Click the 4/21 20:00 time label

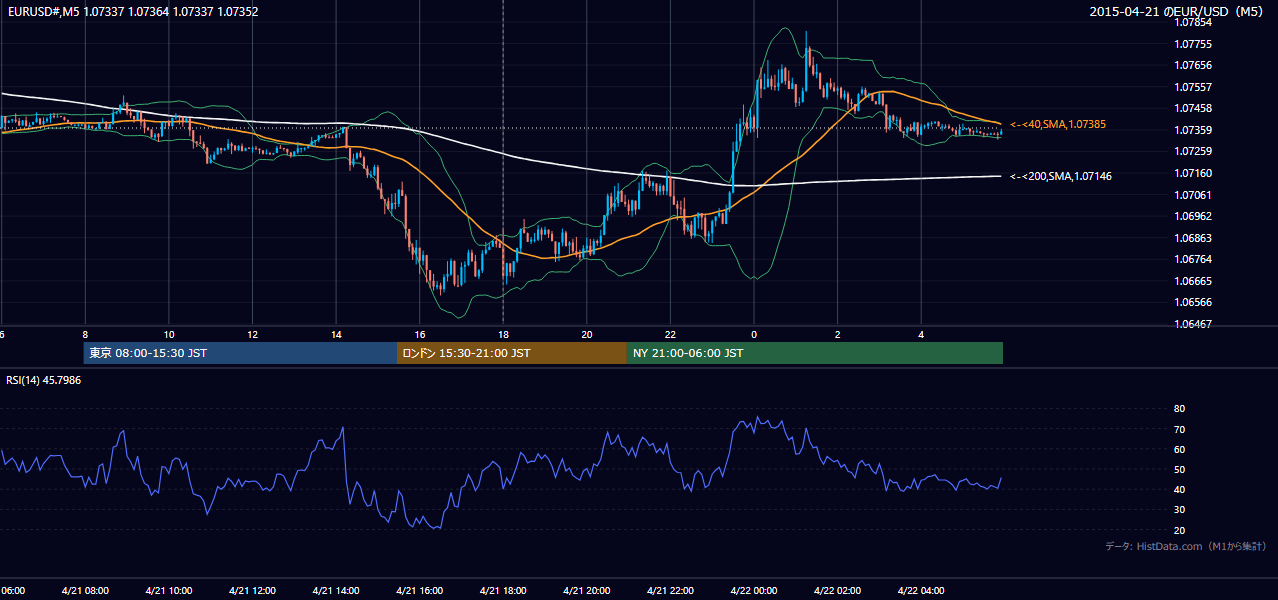[587, 591]
